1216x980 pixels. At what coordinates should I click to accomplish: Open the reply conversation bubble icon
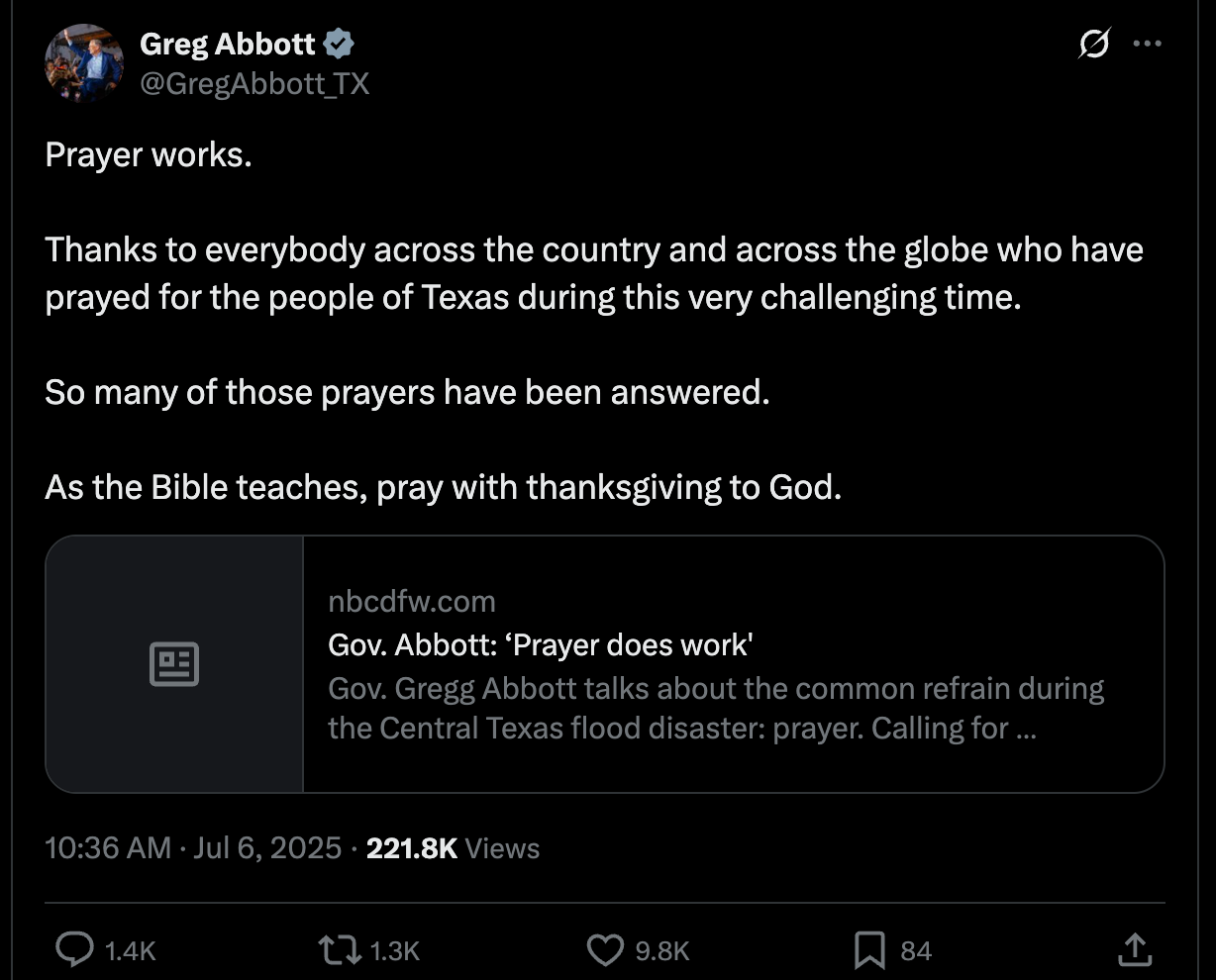point(77,948)
